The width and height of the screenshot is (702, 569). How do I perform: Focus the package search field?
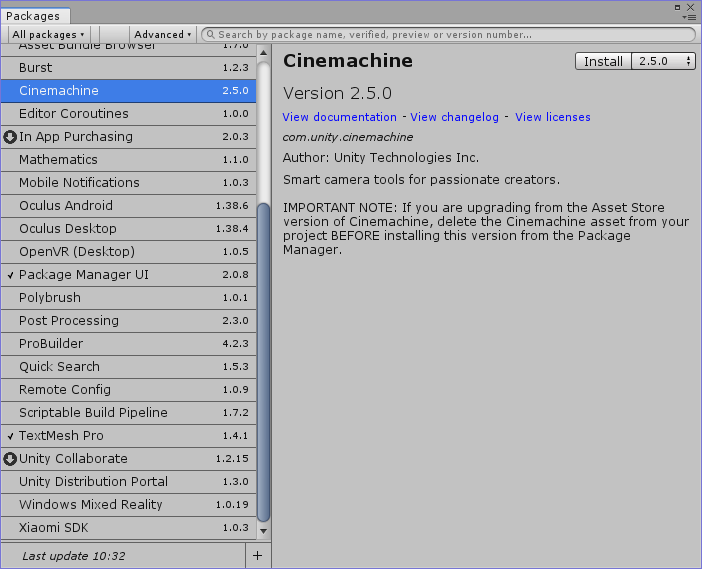coord(449,34)
